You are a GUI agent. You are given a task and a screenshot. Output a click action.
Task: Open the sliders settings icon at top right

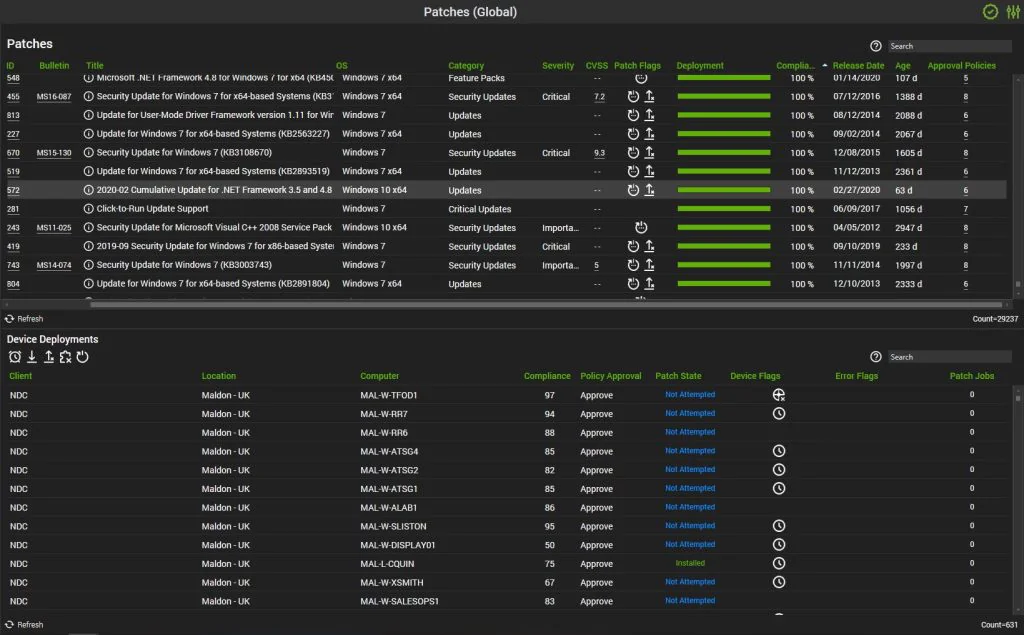click(1013, 12)
